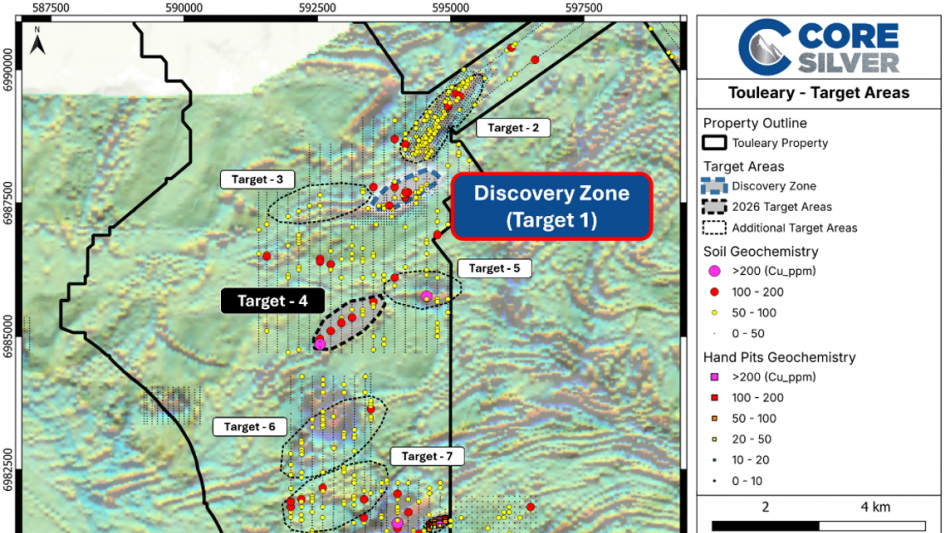Select the black Target - 4 label

[x=273, y=301]
